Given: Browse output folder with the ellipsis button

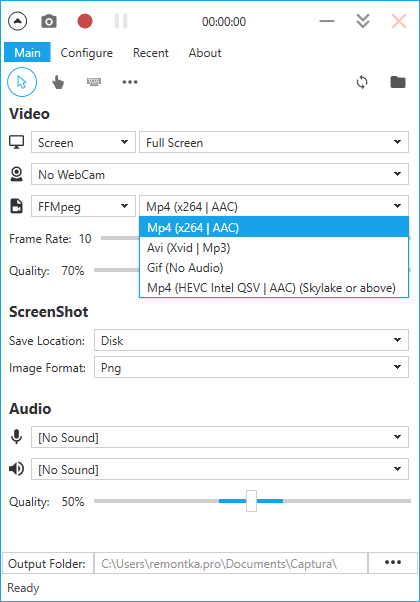Looking at the screenshot, I should 393,562.
